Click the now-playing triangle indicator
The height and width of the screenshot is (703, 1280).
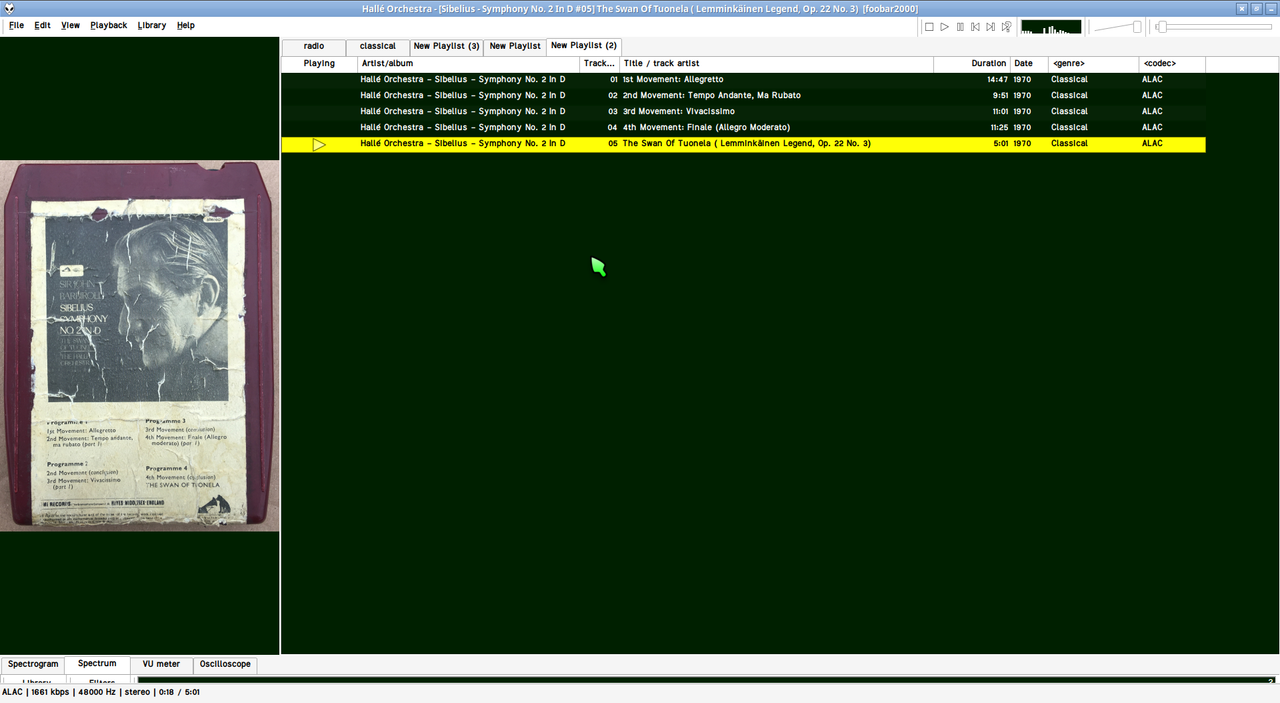[x=319, y=145]
